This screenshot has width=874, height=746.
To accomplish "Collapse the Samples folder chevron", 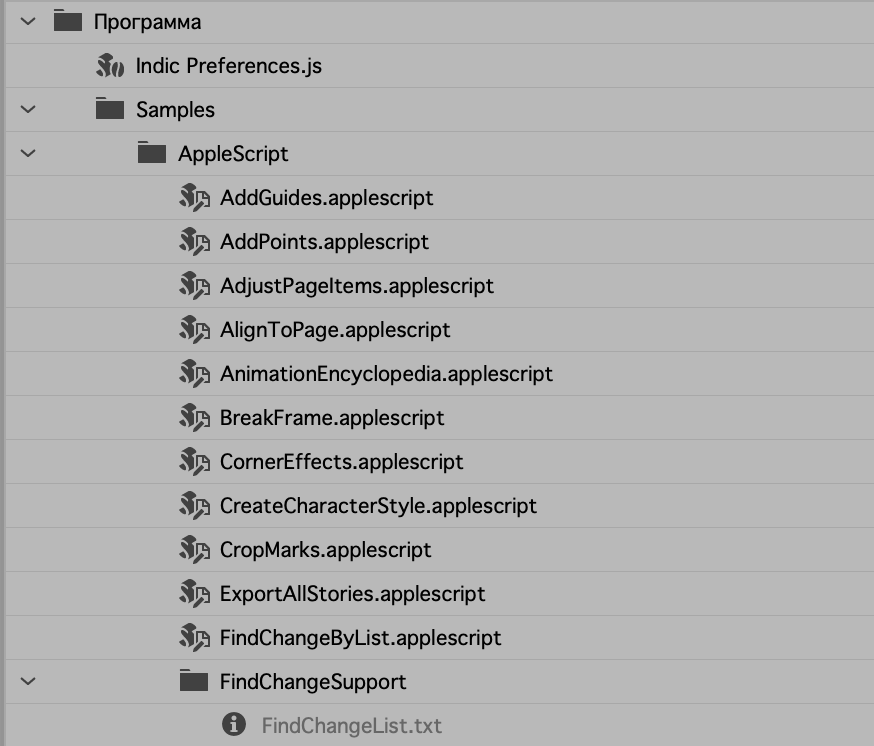I will [28, 109].
